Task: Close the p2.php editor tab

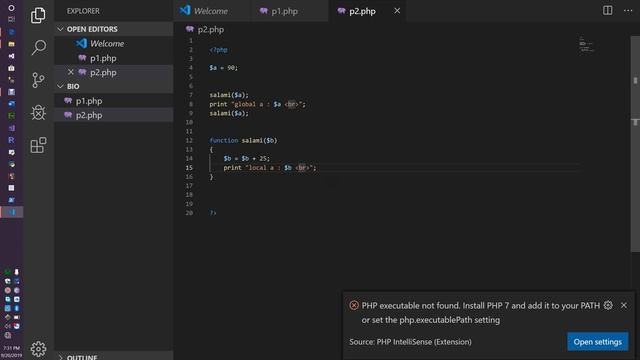Action: click(397, 11)
